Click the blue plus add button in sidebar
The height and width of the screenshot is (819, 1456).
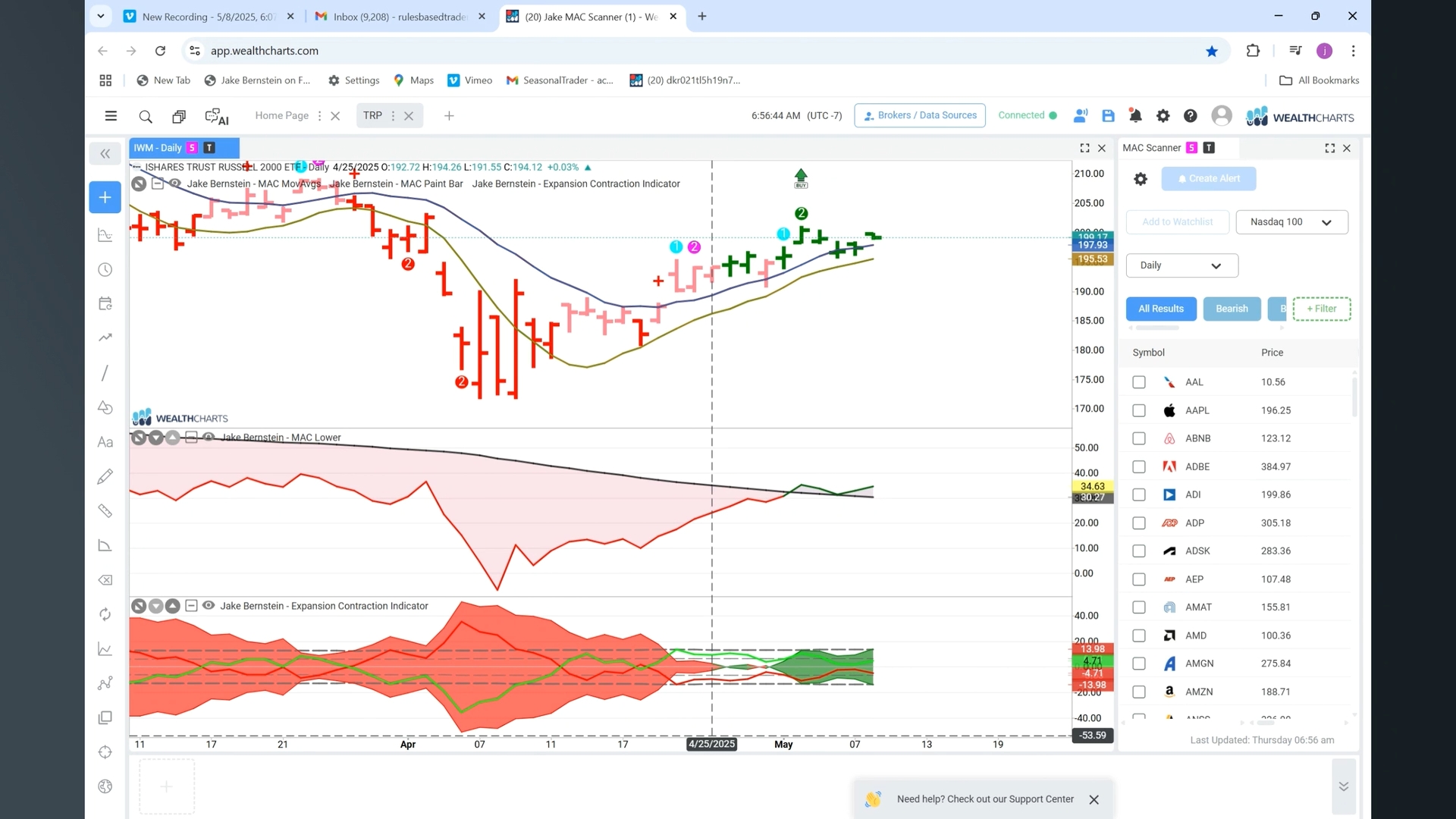pyautogui.click(x=105, y=197)
